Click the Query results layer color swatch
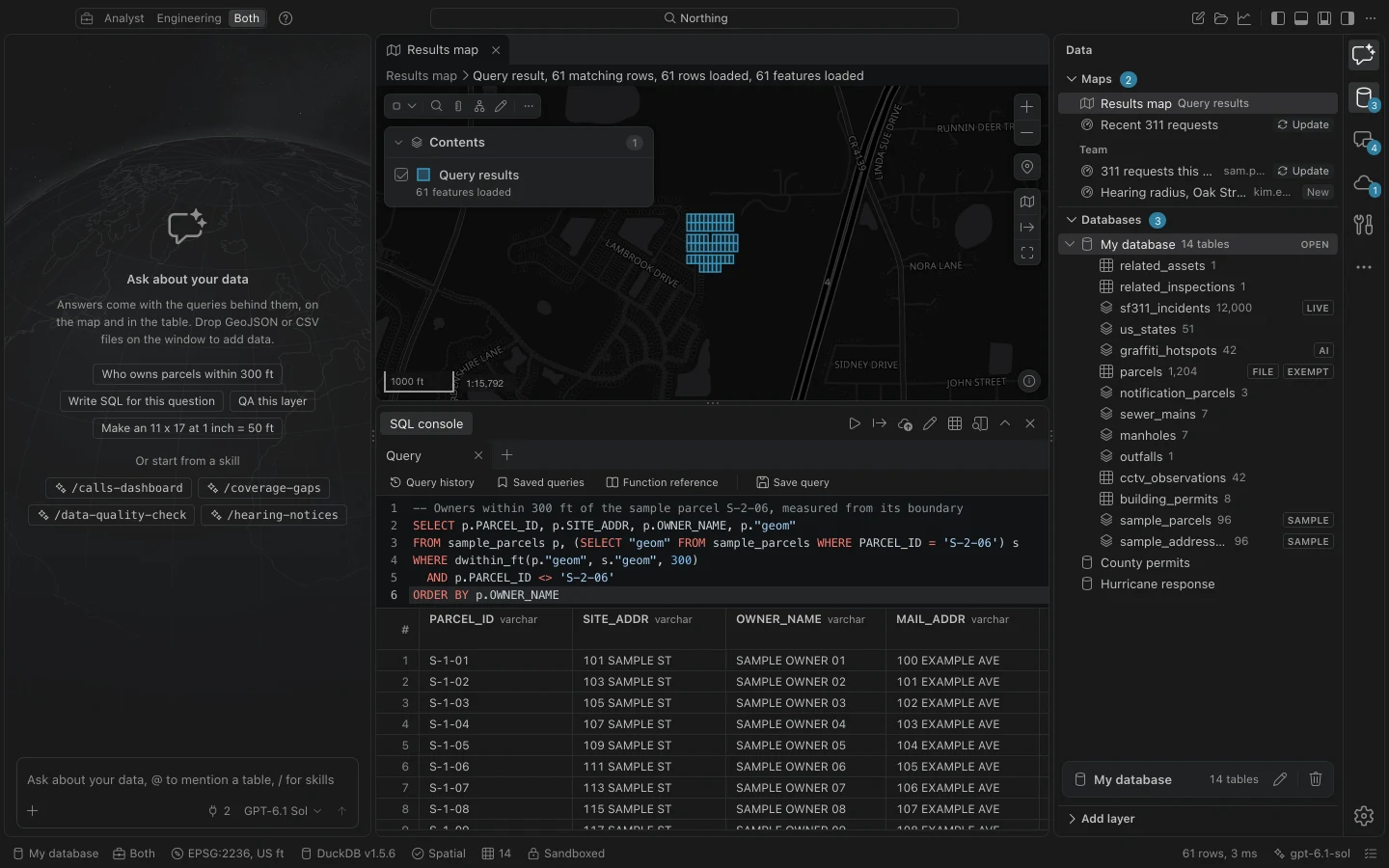 pyautogui.click(x=423, y=175)
